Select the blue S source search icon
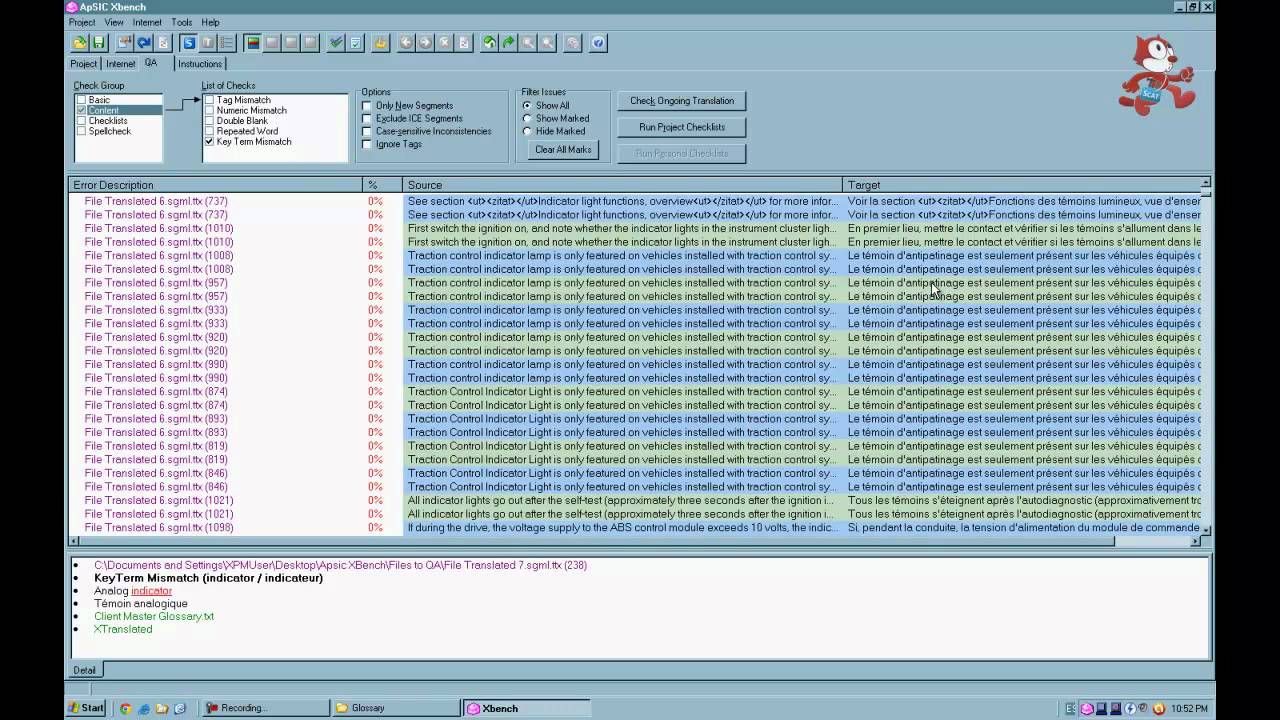 pyautogui.click(x=188, y=43)
